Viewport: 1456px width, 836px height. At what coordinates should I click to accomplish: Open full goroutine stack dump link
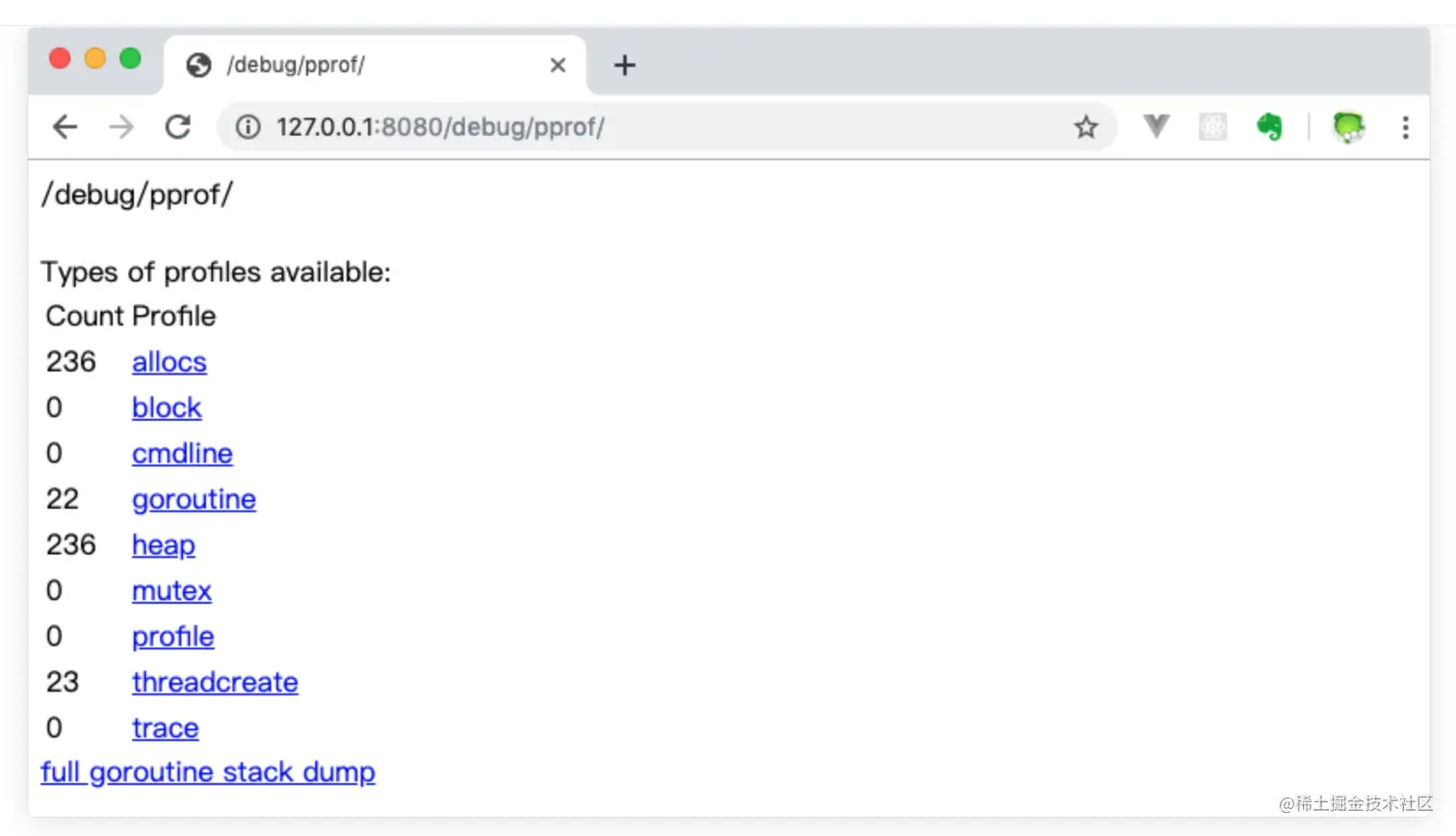click(208, 772)
